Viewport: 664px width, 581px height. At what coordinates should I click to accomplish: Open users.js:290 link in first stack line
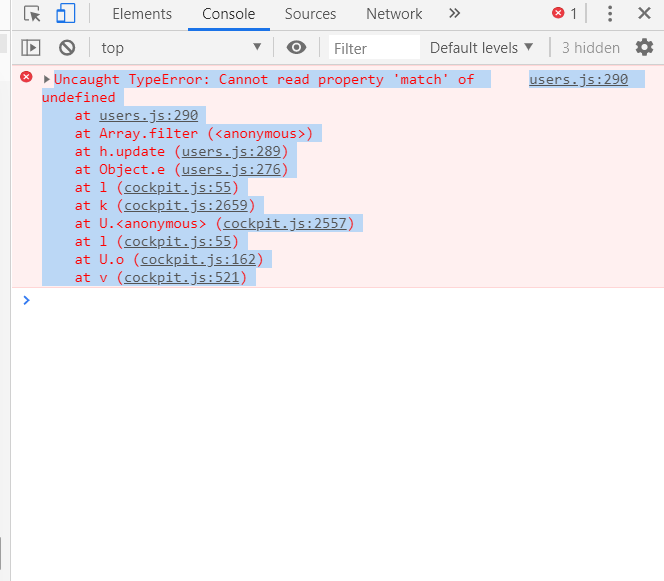[149, 115]
